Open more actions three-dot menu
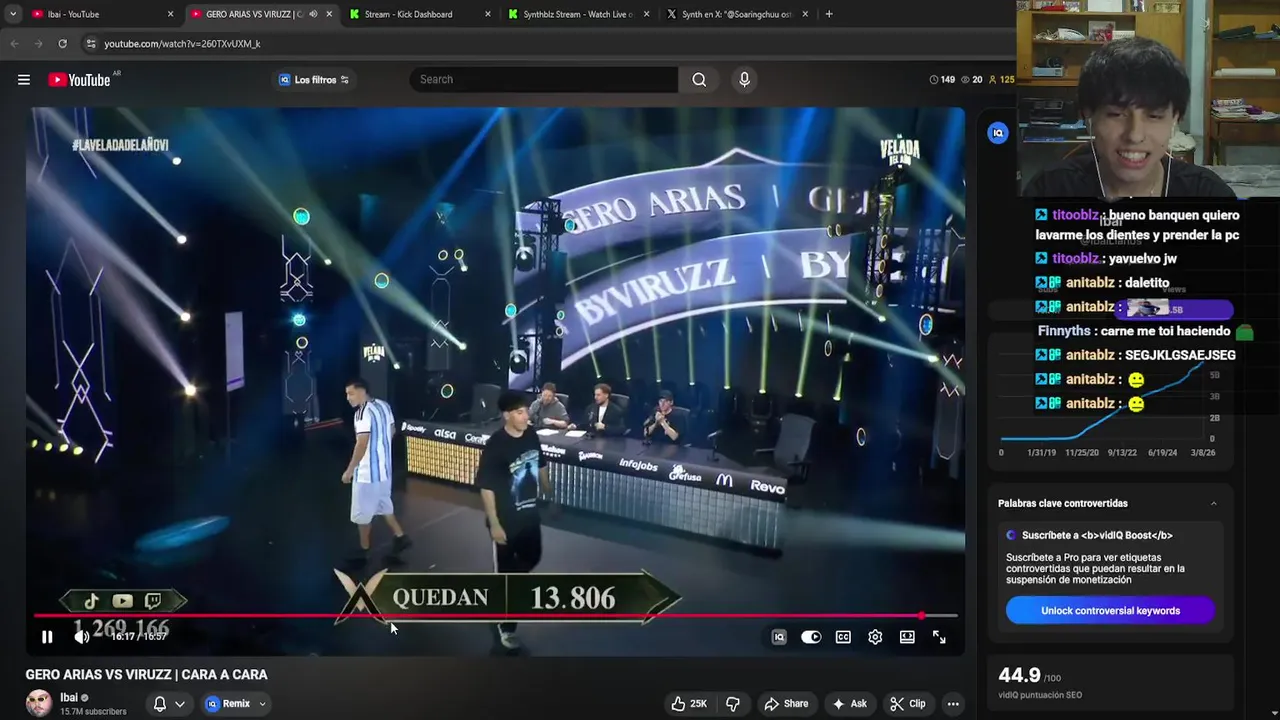 [953, 703]
